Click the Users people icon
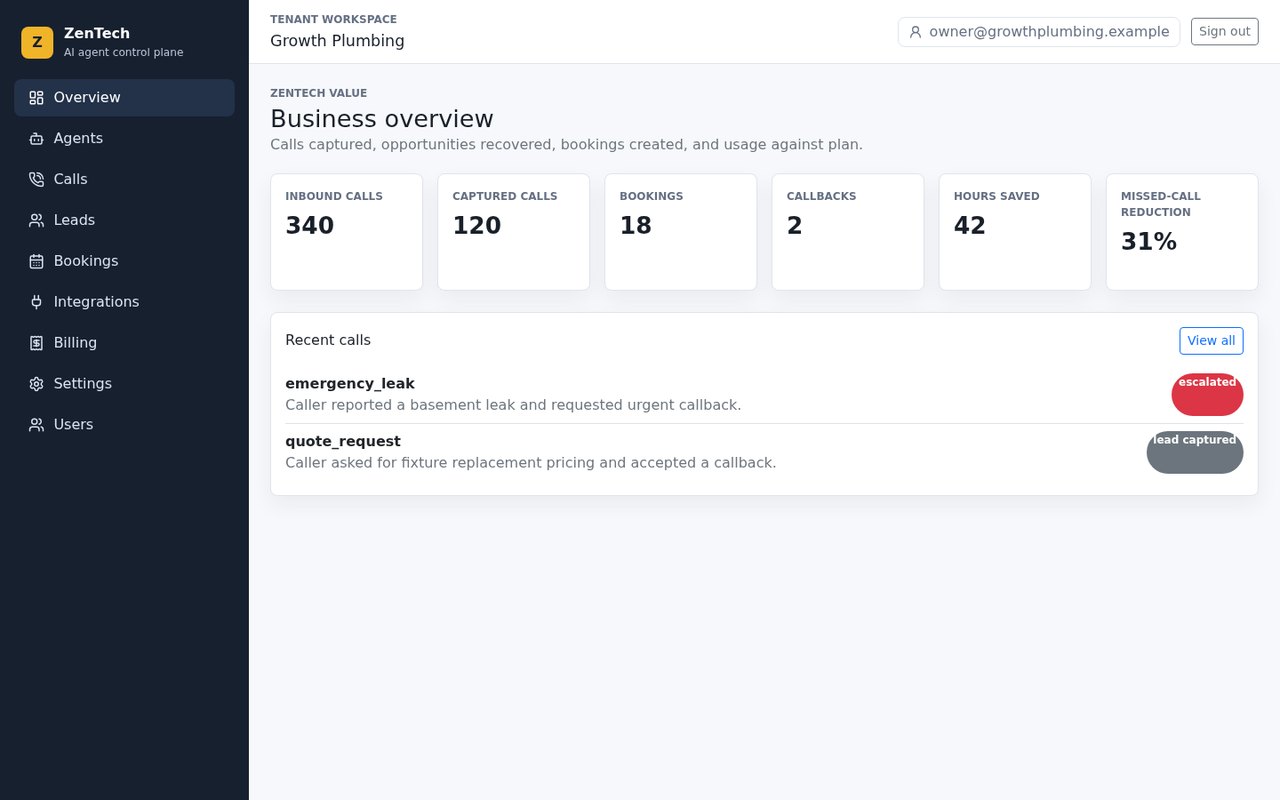Screen dimensions: 1280x800 36,425
